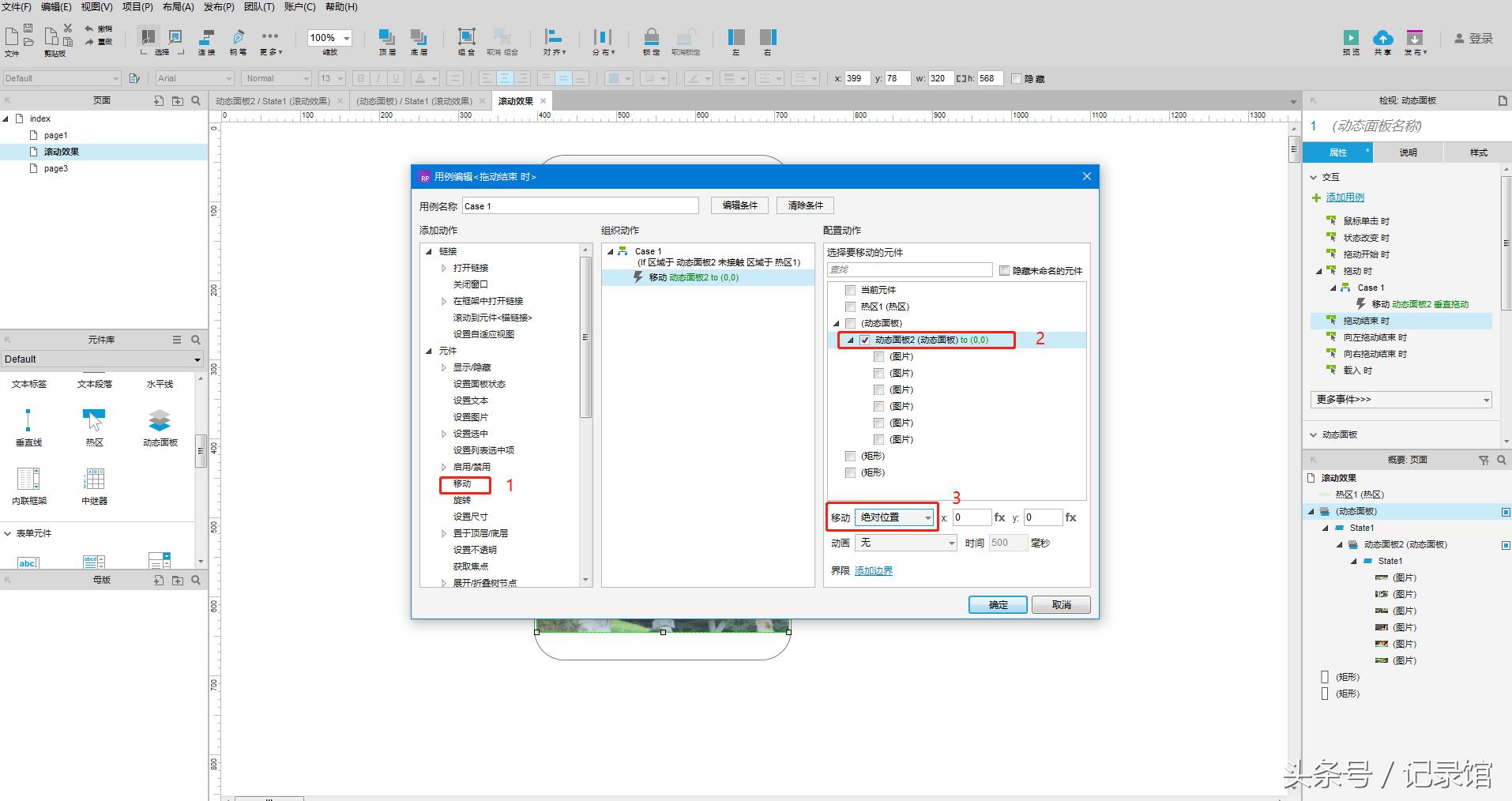1512x801 pixels.
Task: Click the new 文件 file icon
Action: point(11,36)
